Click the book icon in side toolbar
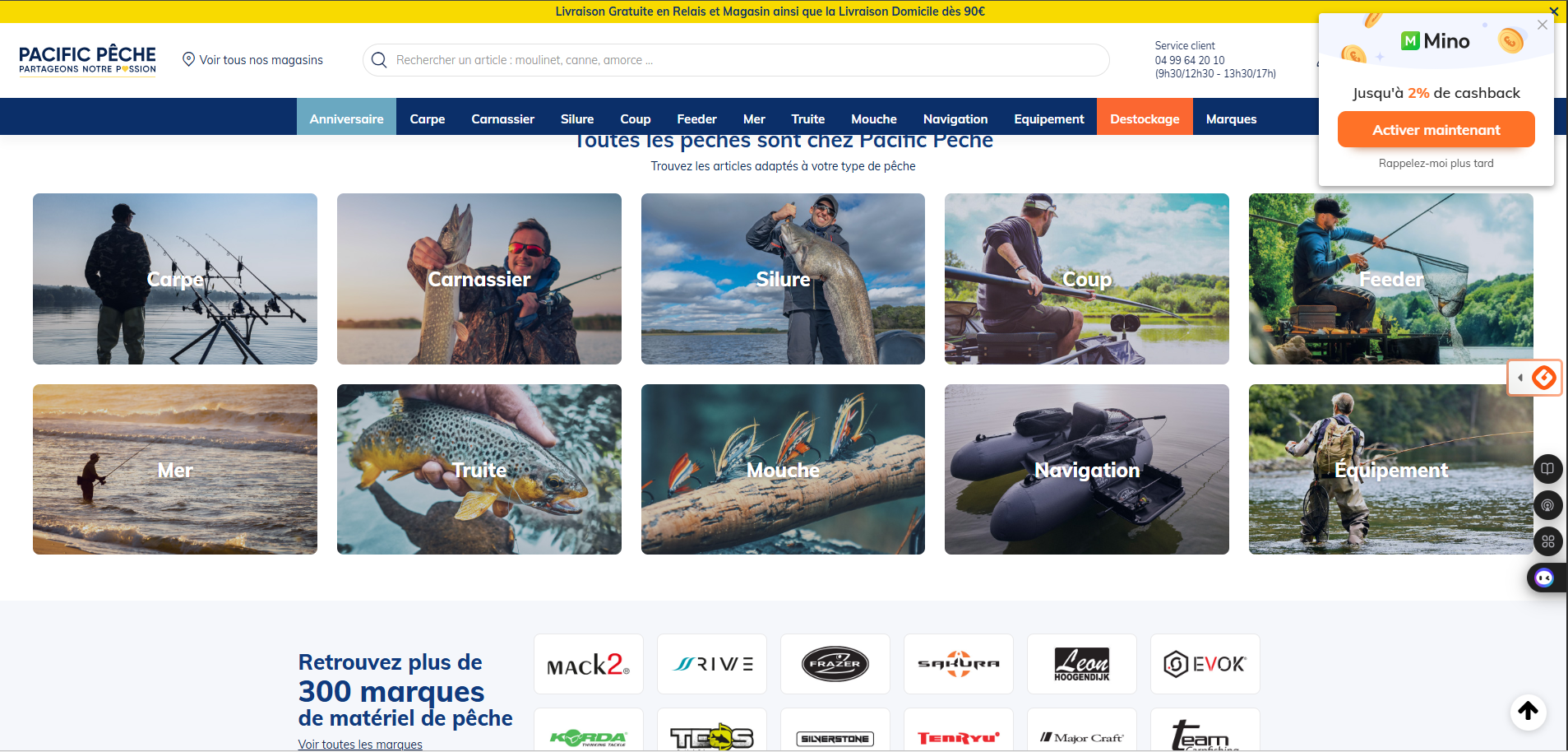Viewport: 1568px width, 752px height. (1547, 469)
